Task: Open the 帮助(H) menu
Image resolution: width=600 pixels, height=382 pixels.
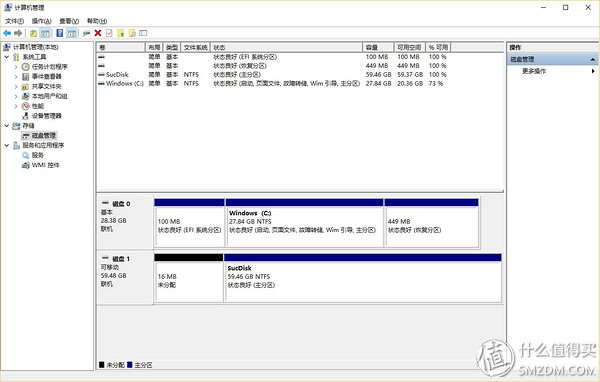Action: (97, 21)
